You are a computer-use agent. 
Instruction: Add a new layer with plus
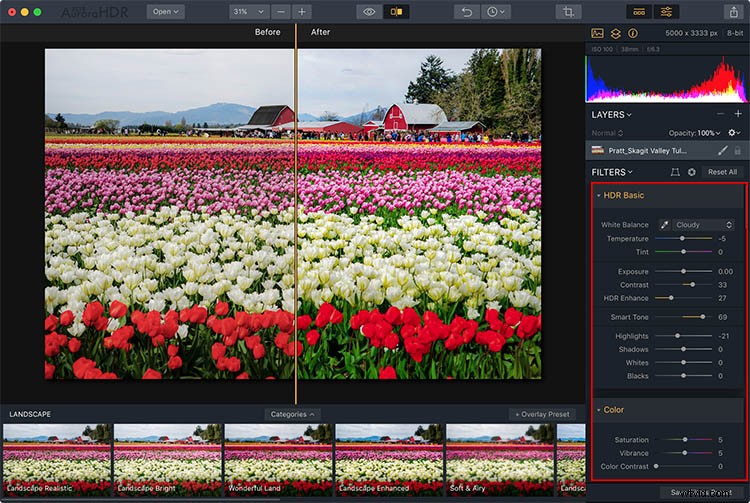(x=738, y=114)
